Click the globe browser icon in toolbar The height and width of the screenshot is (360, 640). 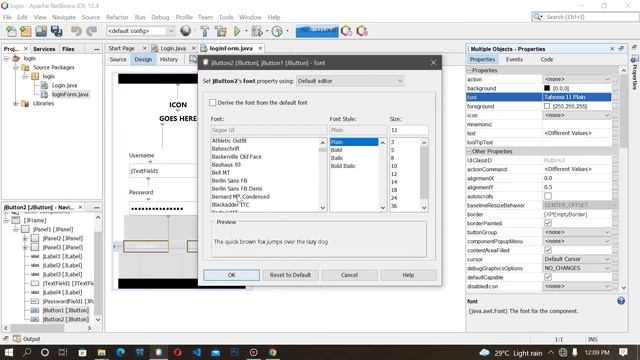186,31
